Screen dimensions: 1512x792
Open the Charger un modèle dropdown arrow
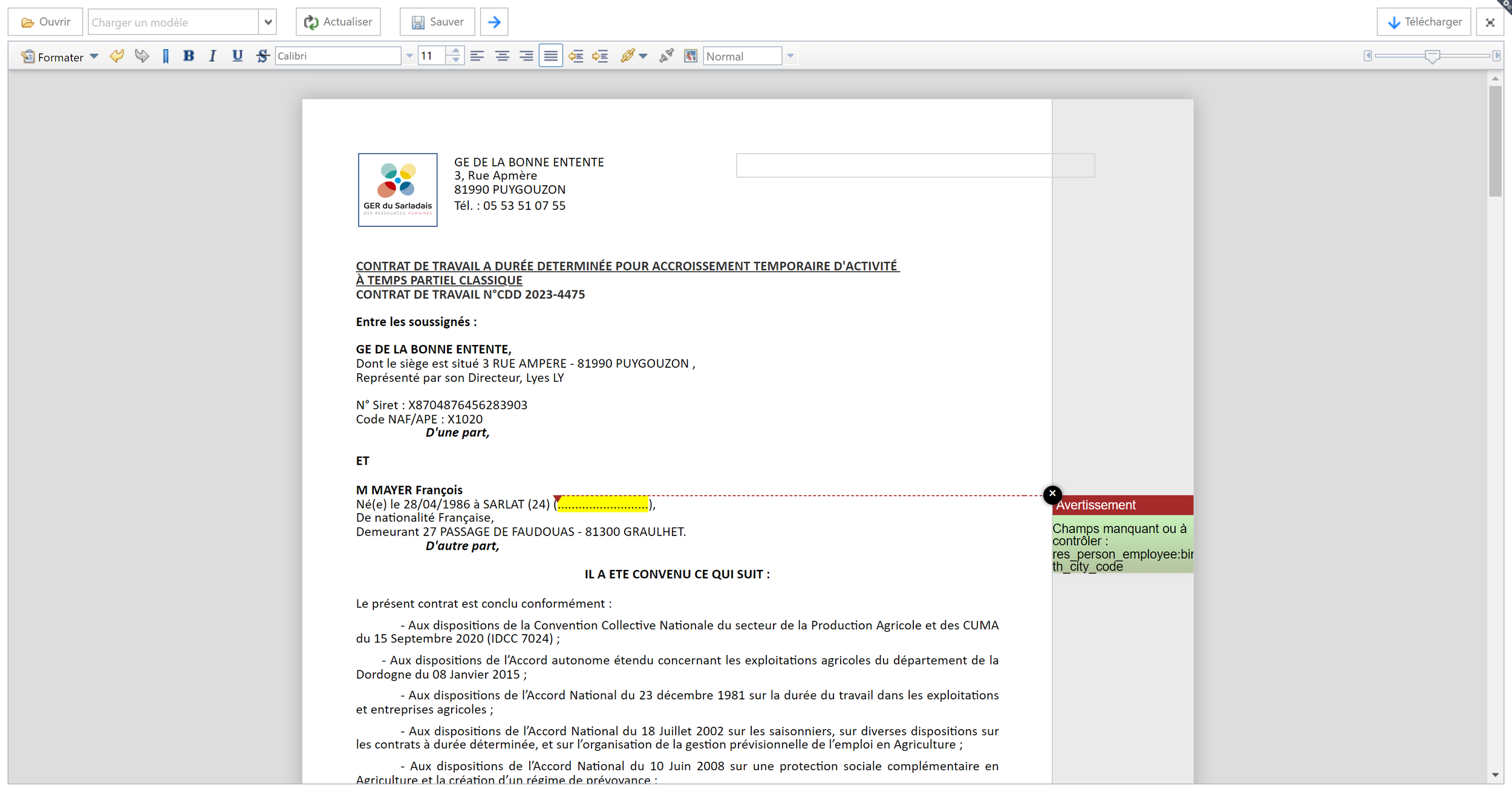[268, 22]
